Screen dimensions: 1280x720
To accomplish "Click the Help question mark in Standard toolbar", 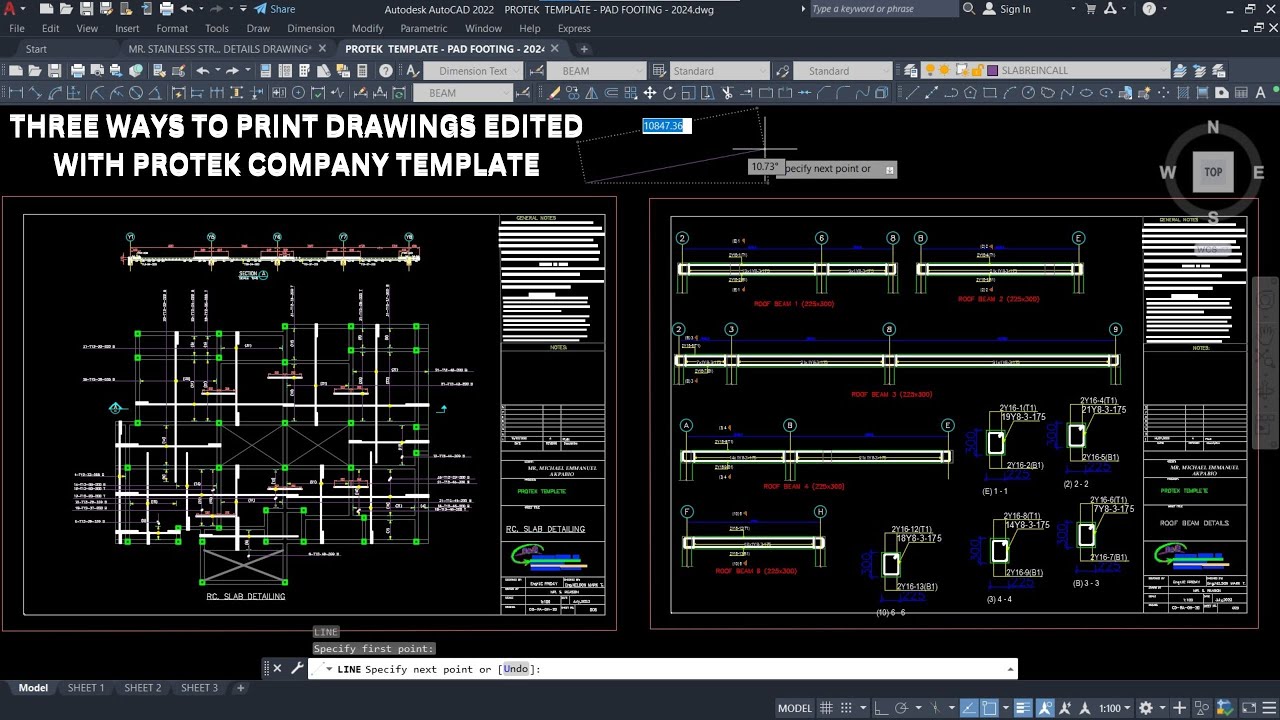I will click(x=386, y=70).
